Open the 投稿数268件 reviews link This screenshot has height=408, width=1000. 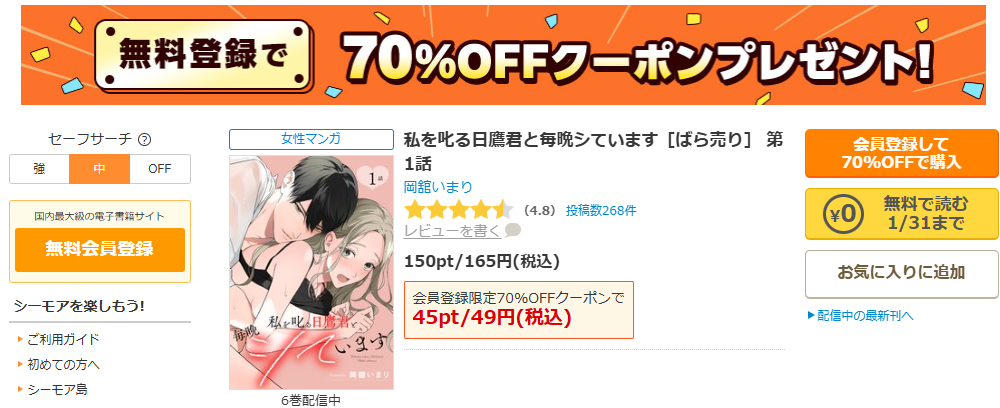601,210
